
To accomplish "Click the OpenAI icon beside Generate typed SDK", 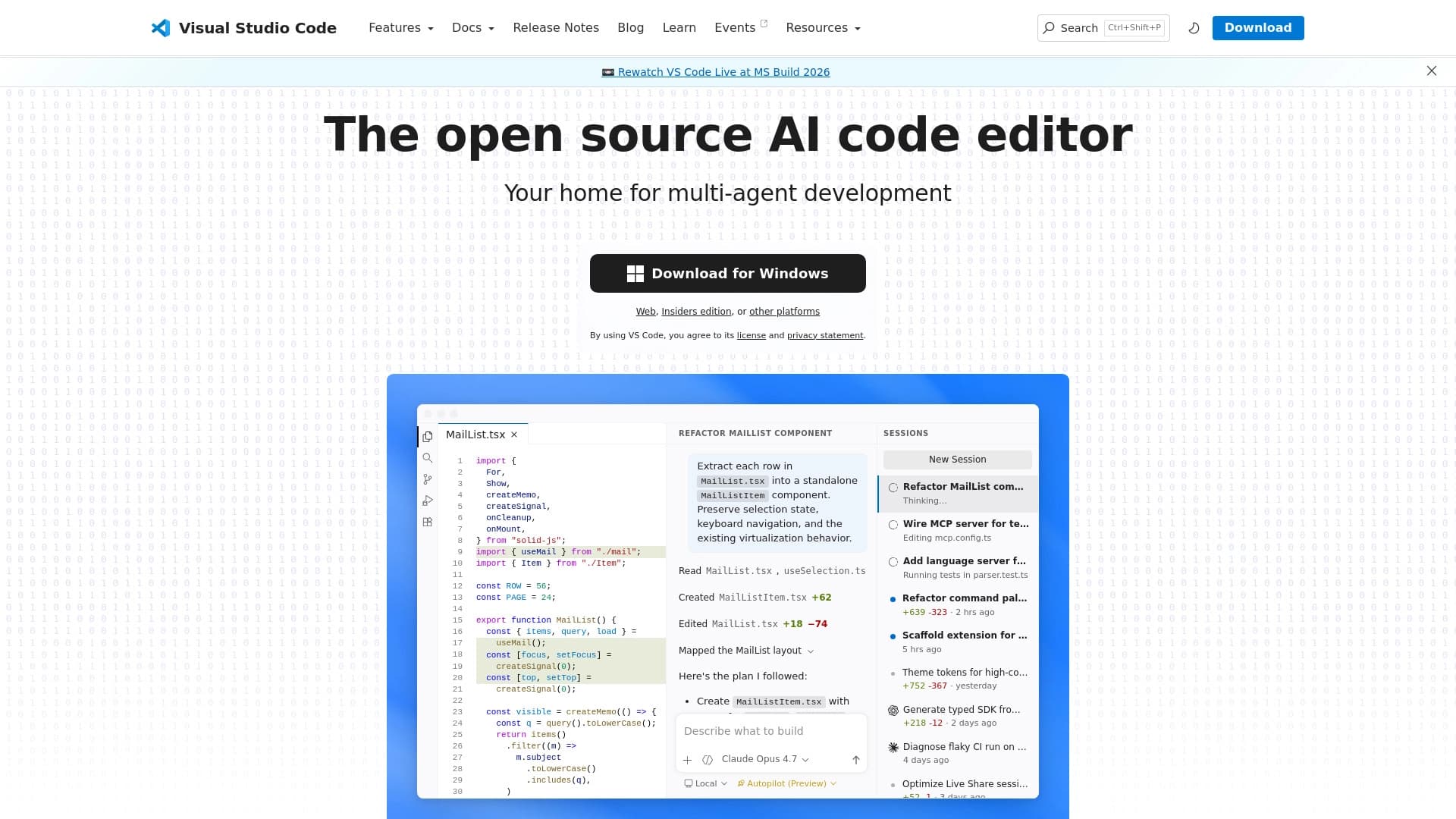I will click(893, 711).
